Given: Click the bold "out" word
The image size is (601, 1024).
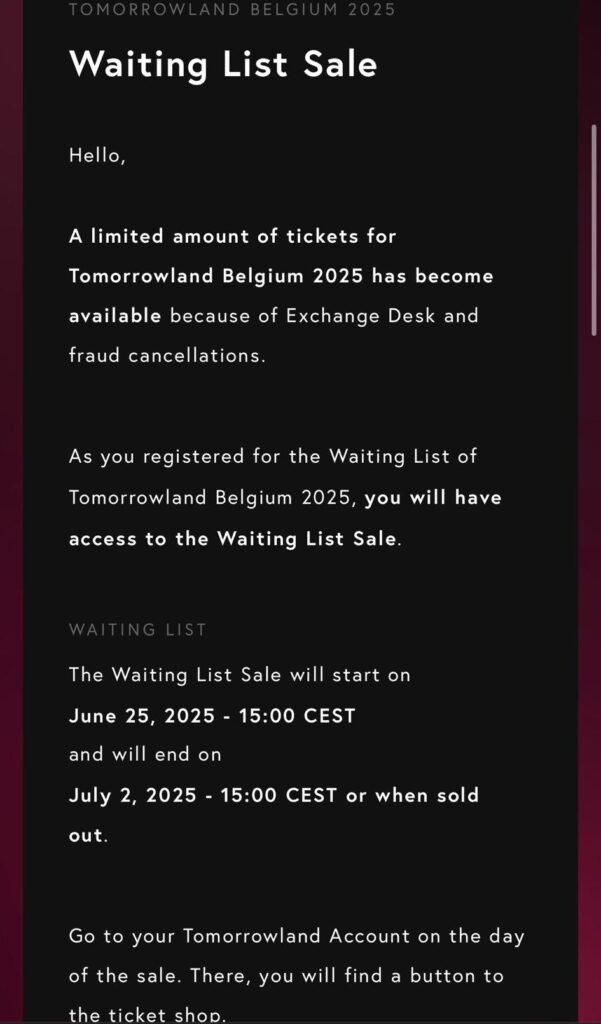Looking at the screenshot, I should click(x=85, y=835).
